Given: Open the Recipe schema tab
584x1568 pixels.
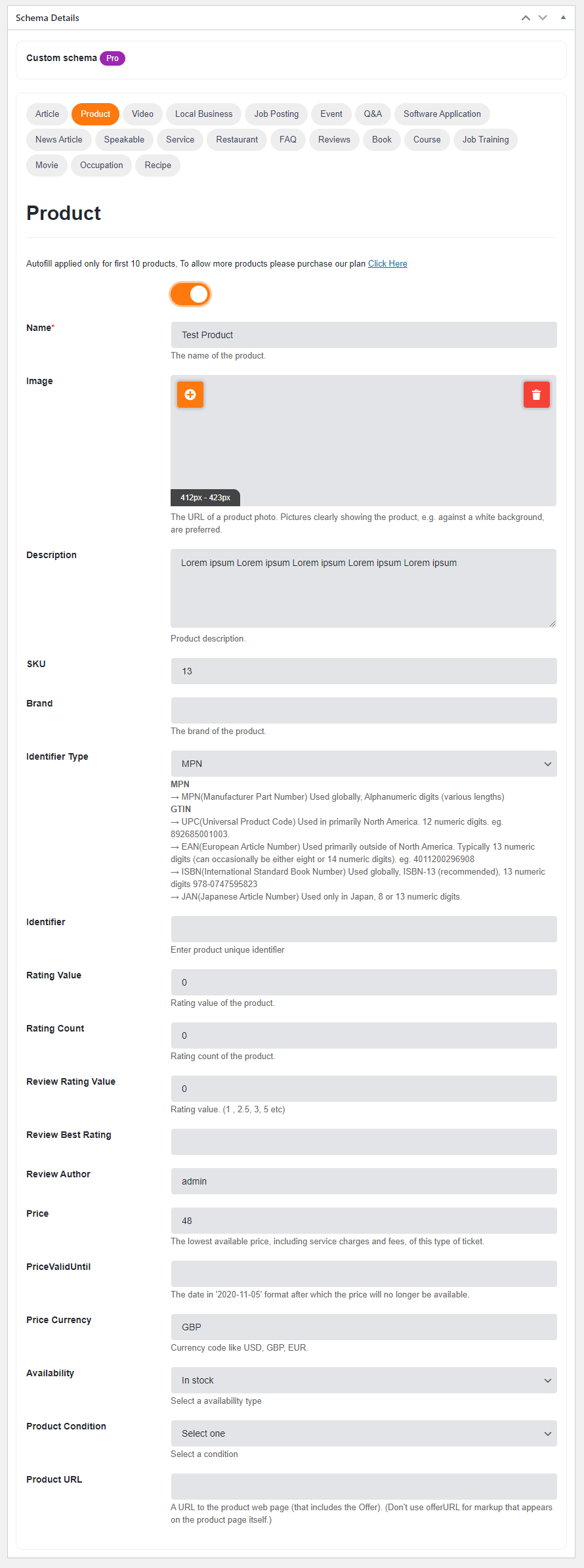Looking at the screenshot, I should [157, 165].
